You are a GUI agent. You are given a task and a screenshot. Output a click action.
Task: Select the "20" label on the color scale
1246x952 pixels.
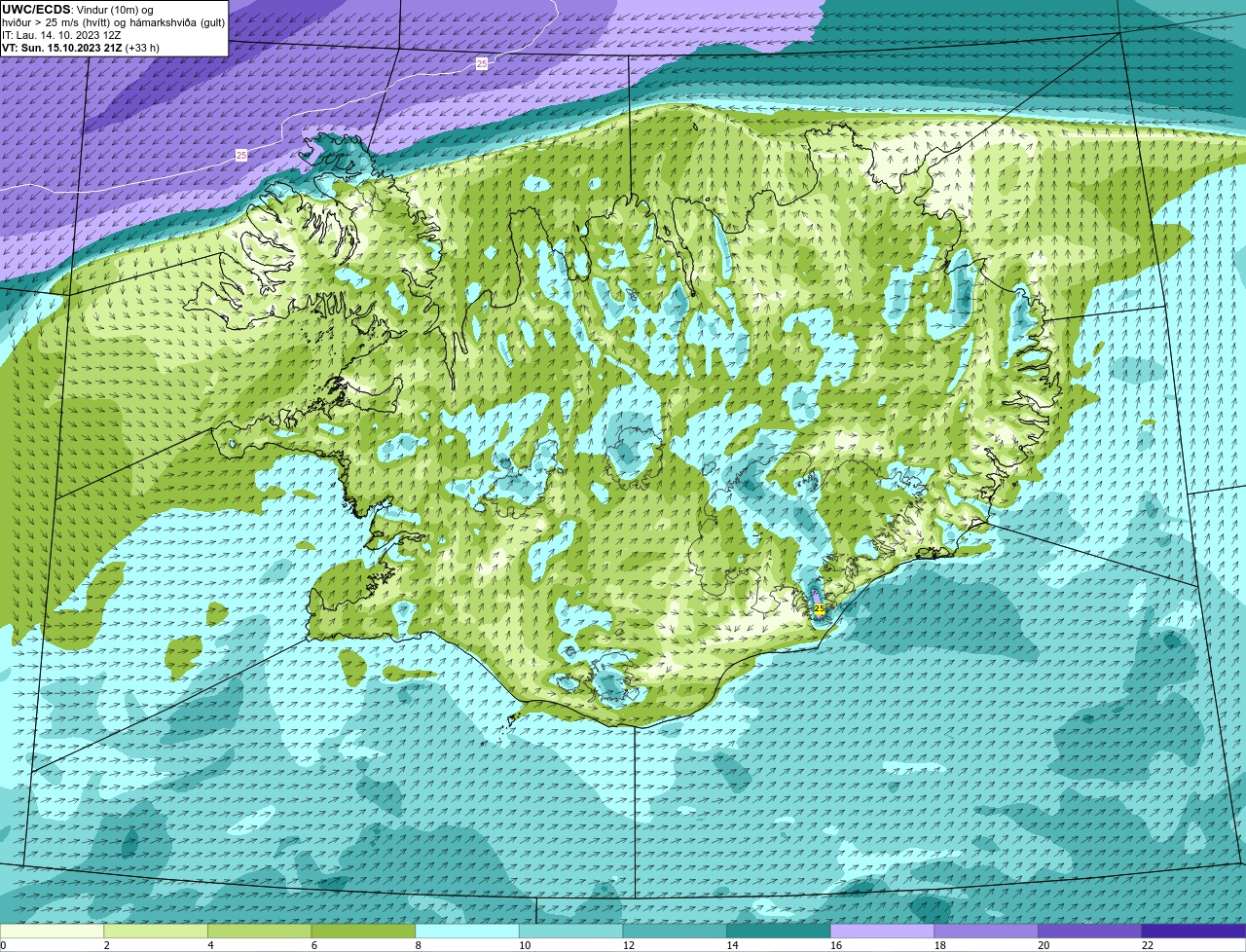[1044, 945]
